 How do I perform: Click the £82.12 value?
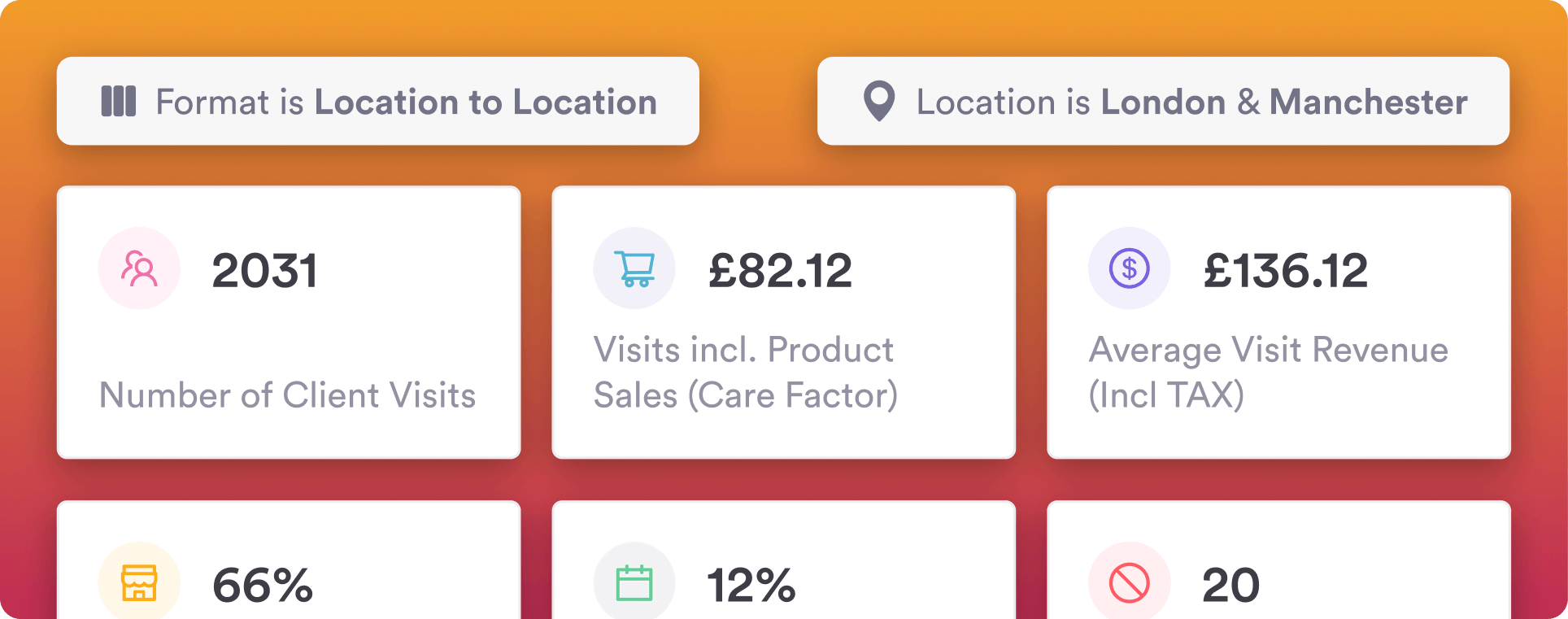[780, 271]
